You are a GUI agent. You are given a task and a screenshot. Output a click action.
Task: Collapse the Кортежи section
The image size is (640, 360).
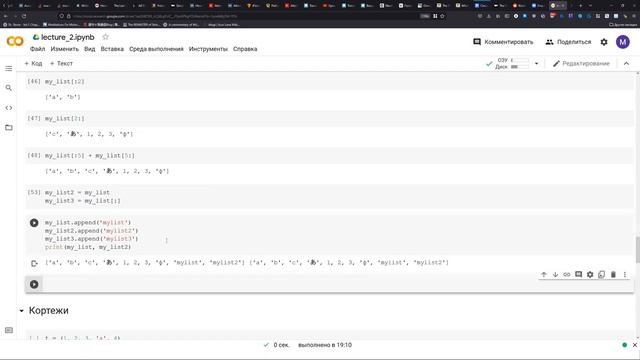click(22, 311)
